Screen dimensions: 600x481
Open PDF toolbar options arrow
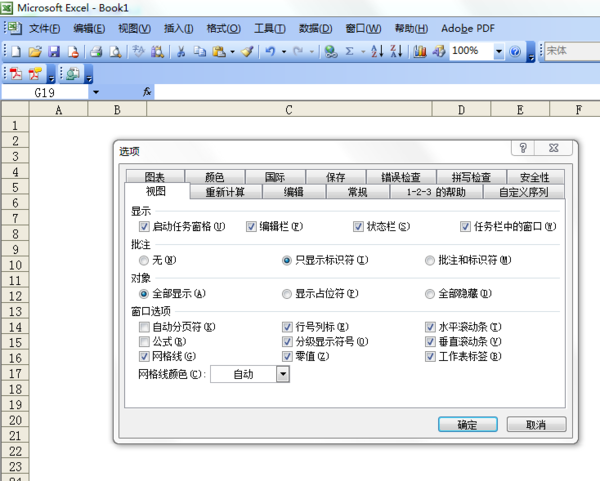(51, 74)
